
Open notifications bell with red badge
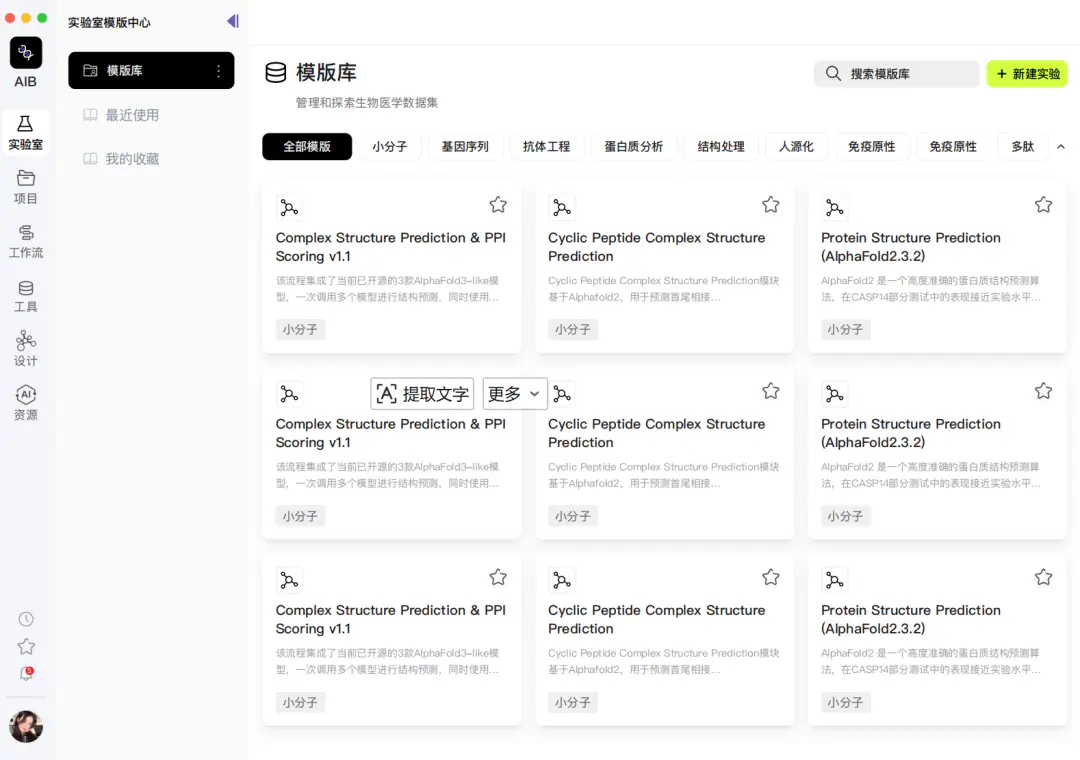(26, 673)
